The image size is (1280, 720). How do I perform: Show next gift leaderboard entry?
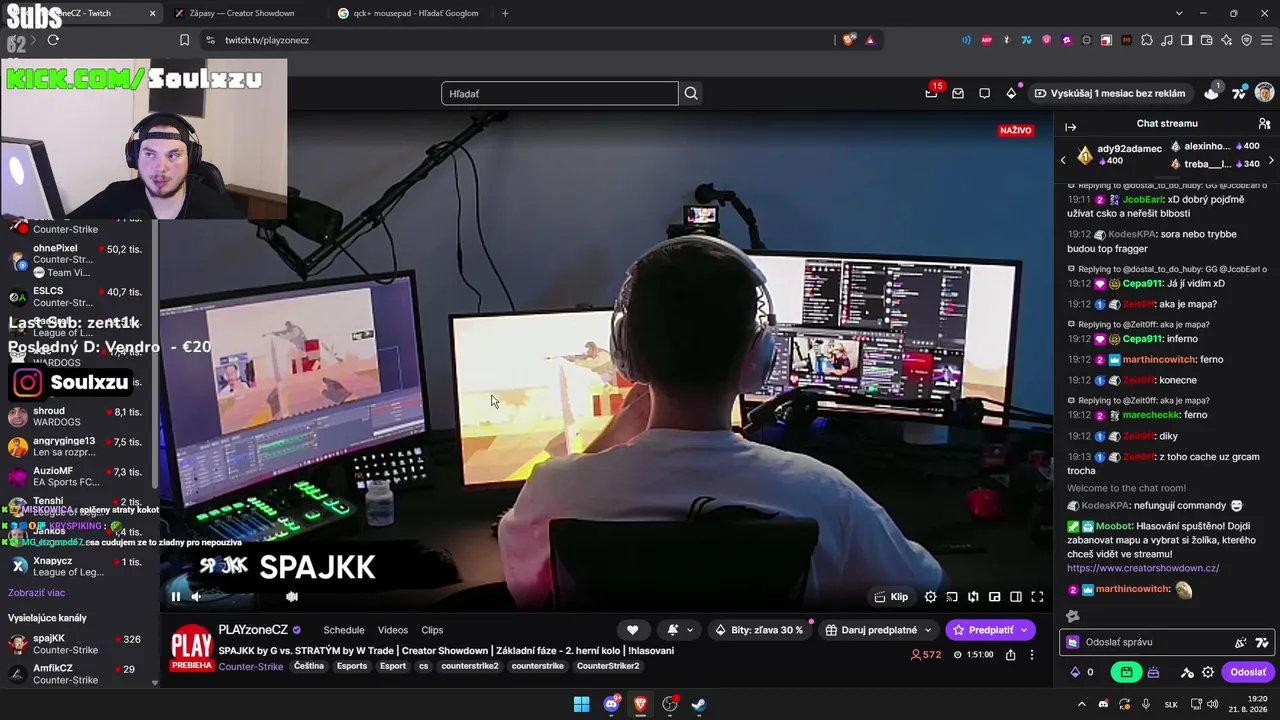(1271, 160)
